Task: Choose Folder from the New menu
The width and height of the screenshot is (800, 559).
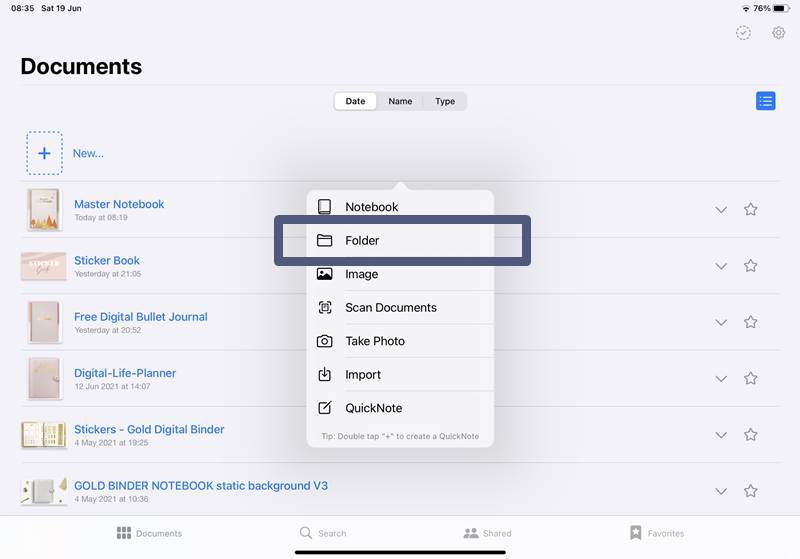Action: point(400,240)
